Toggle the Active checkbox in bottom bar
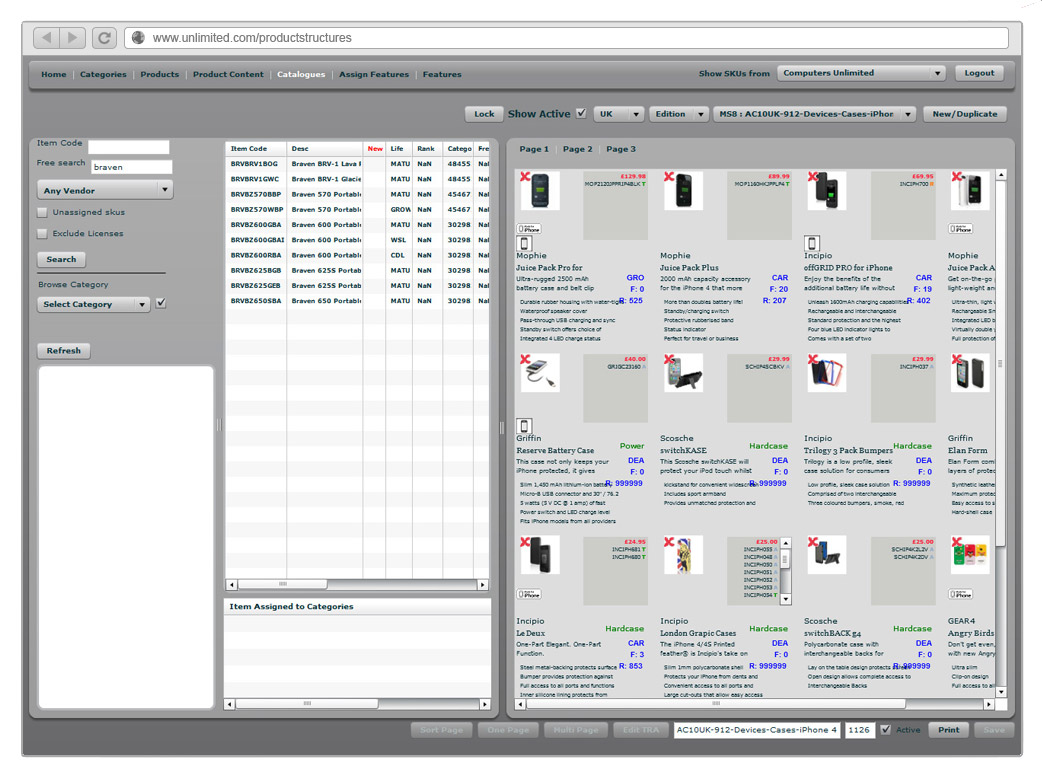1042x776 pixels. point(885,729)
